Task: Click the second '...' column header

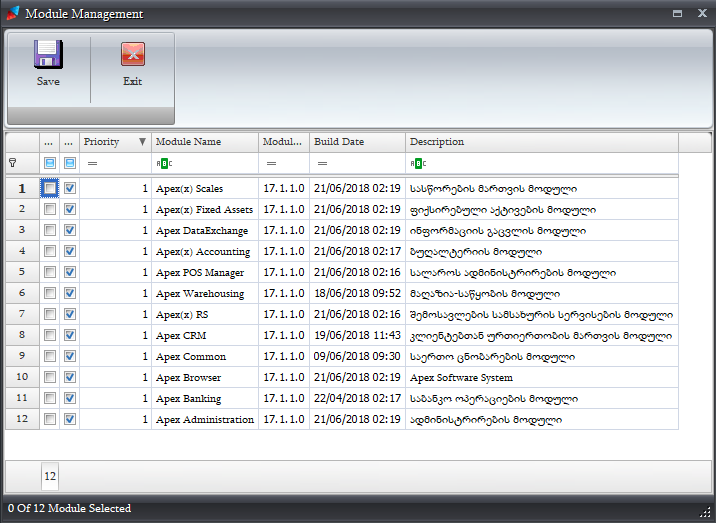Action: 69,142
